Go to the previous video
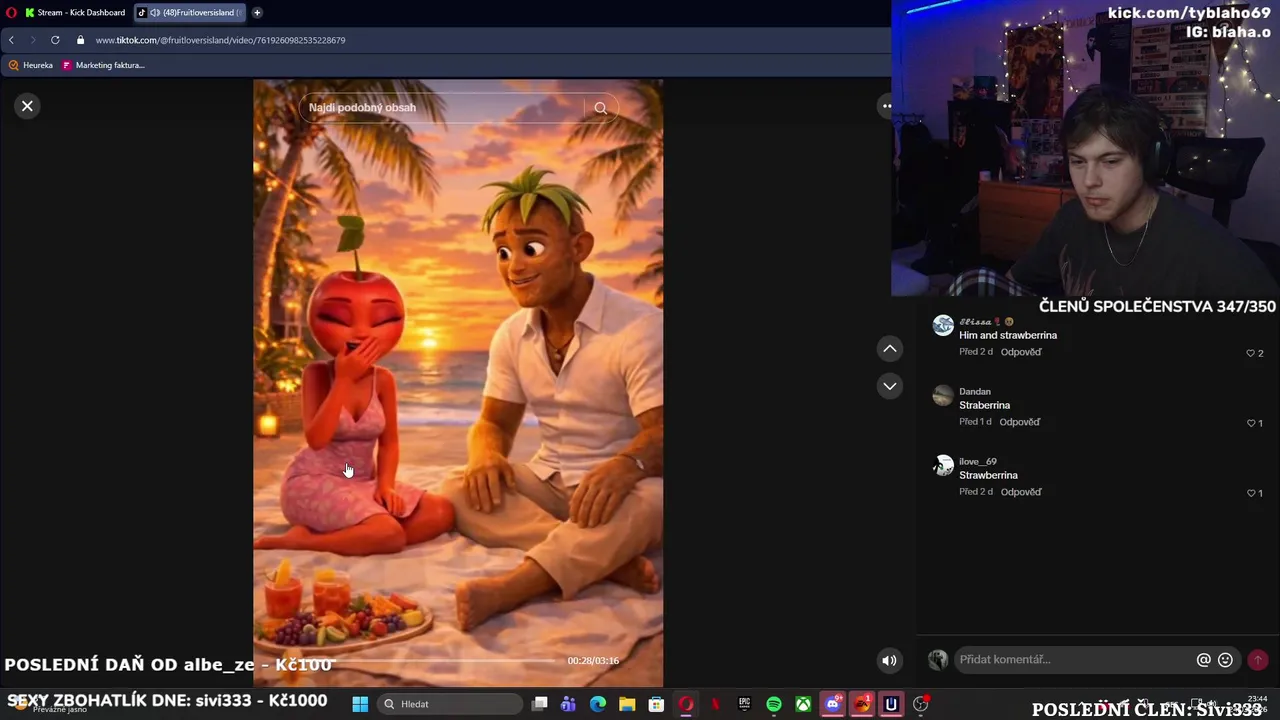The image size is (1280, 720). coord(889,348)
